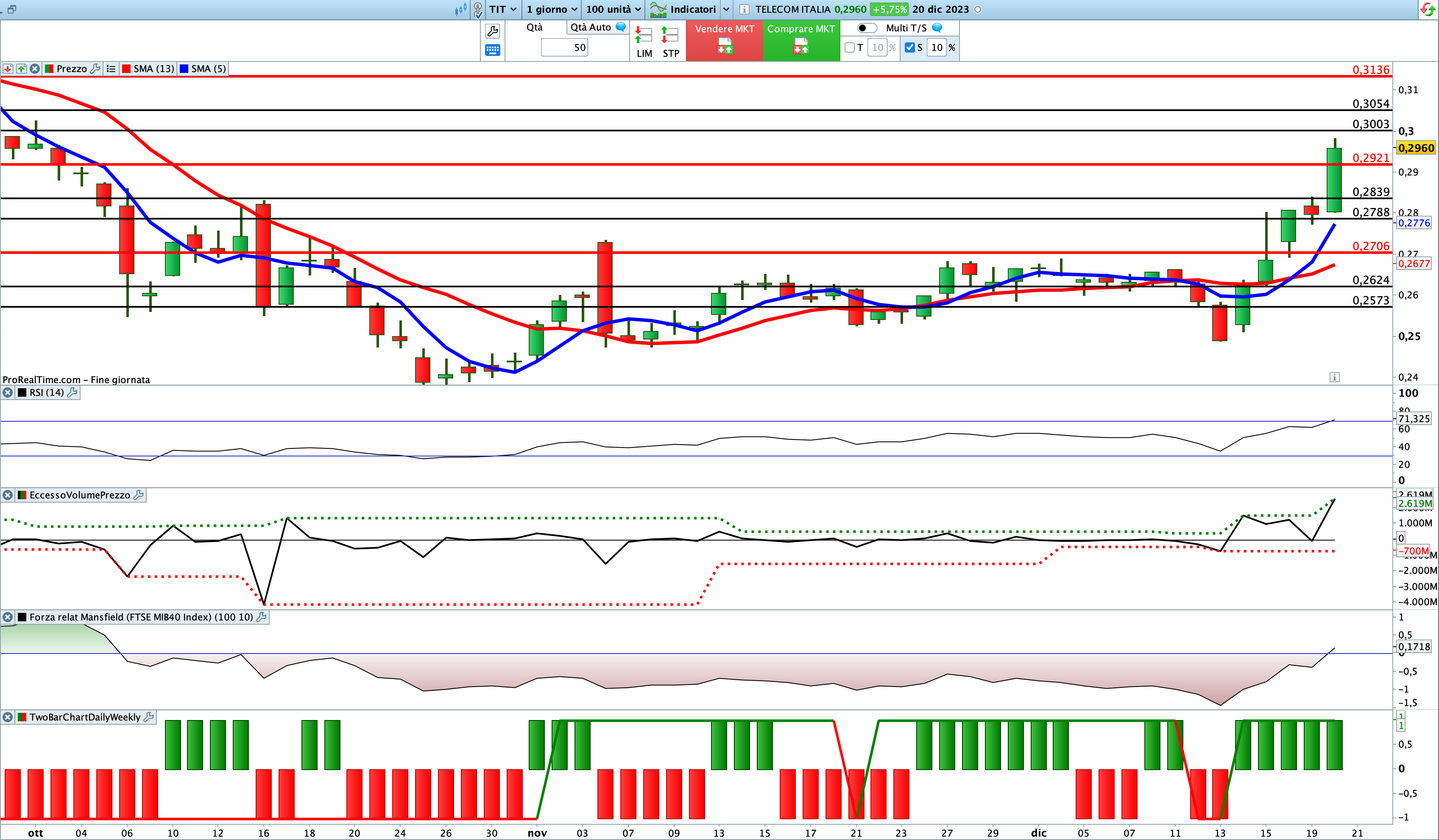The height and width of the screenshot is (840, 1439).
Task: Click the TwoBarChartDailyWeekly label
Action: point(84,718)
